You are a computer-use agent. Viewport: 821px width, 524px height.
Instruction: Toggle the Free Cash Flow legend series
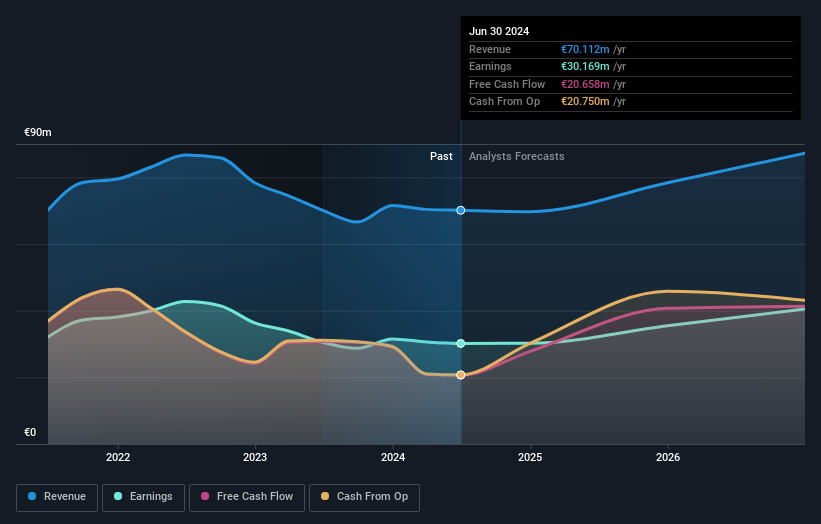pyautogui.click(x=247, y=497)
